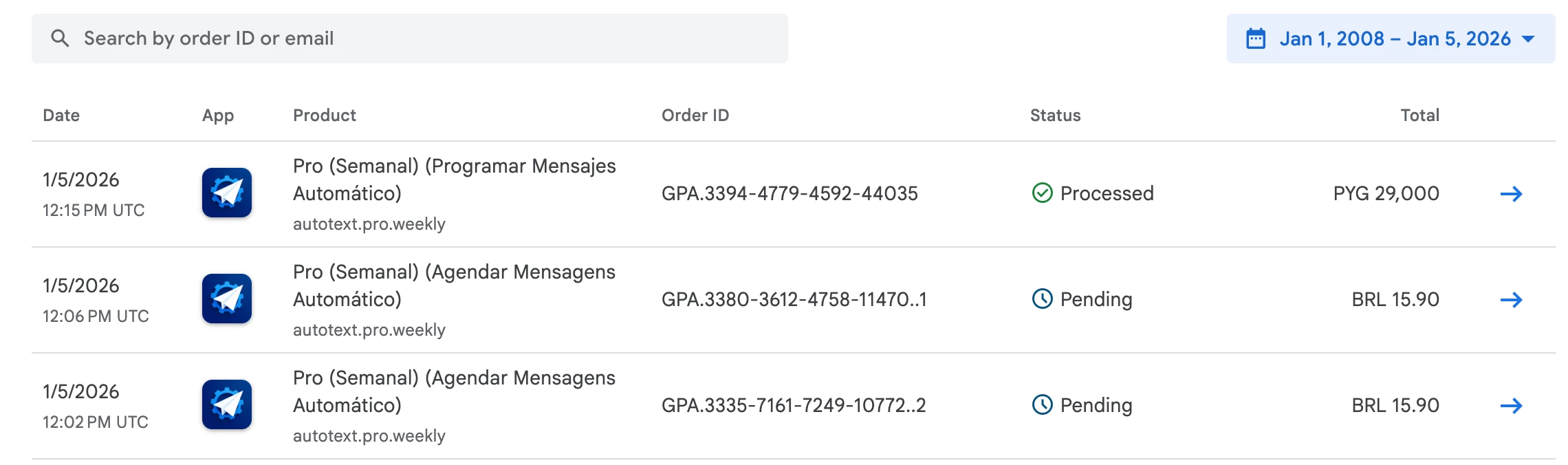Open the date range dropdown
The image size is (1568, 465).
(x=1391, y=39)
